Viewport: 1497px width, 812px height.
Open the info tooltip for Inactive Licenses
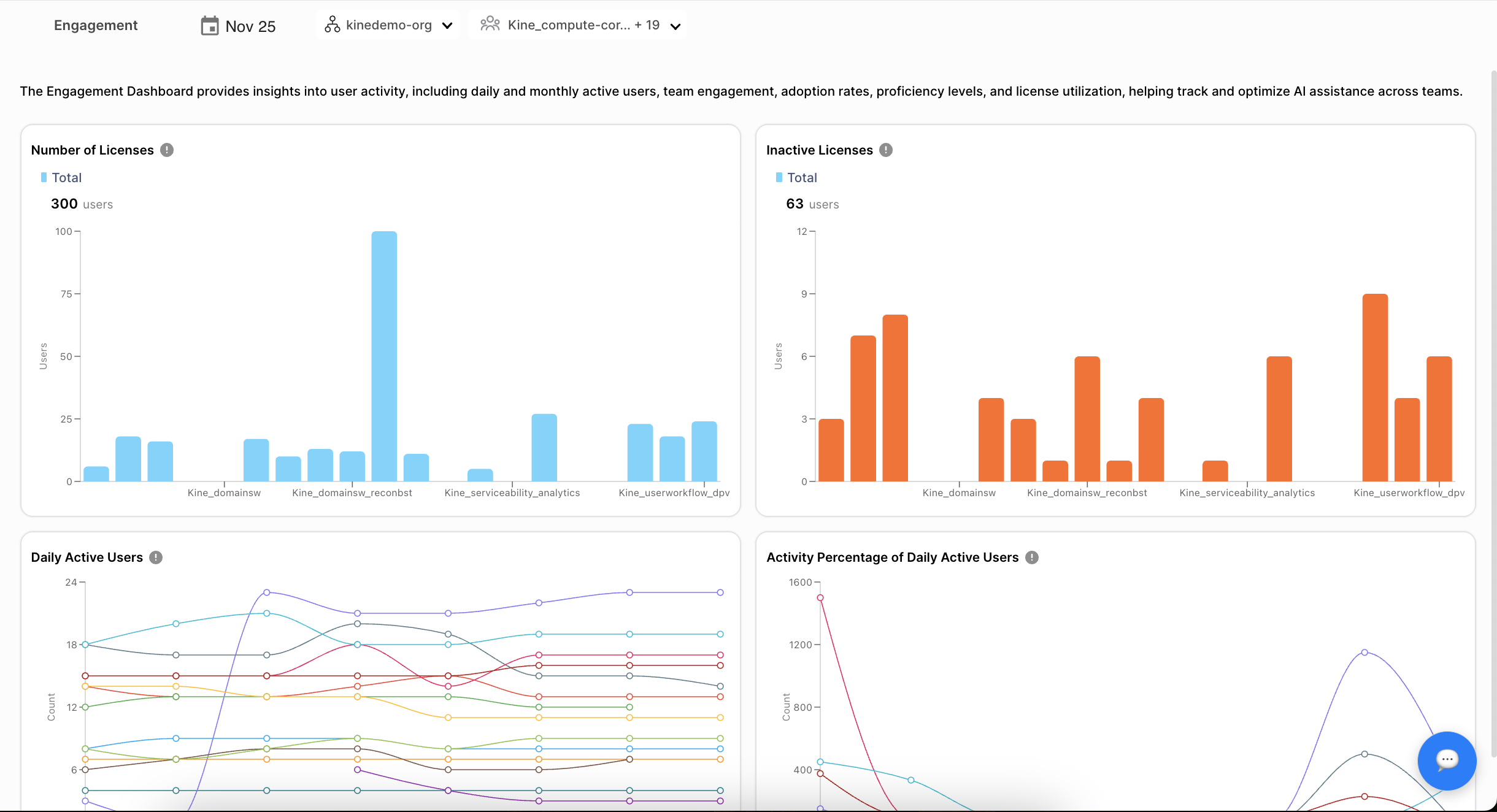[x=886, y=150]
